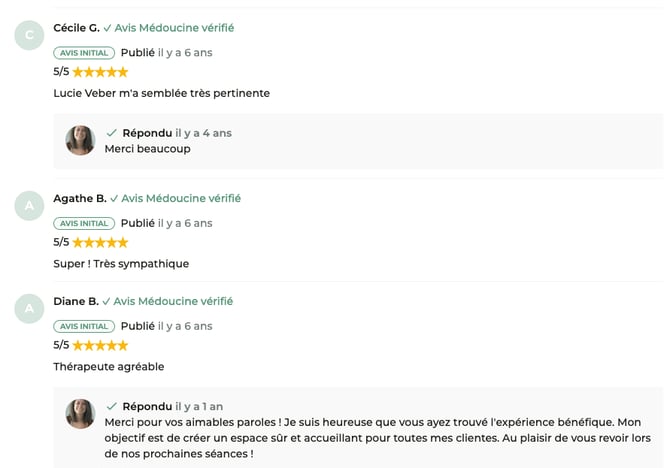Click therapist photo on last long reply
This screenshot has height=468, width=670.
80,414
